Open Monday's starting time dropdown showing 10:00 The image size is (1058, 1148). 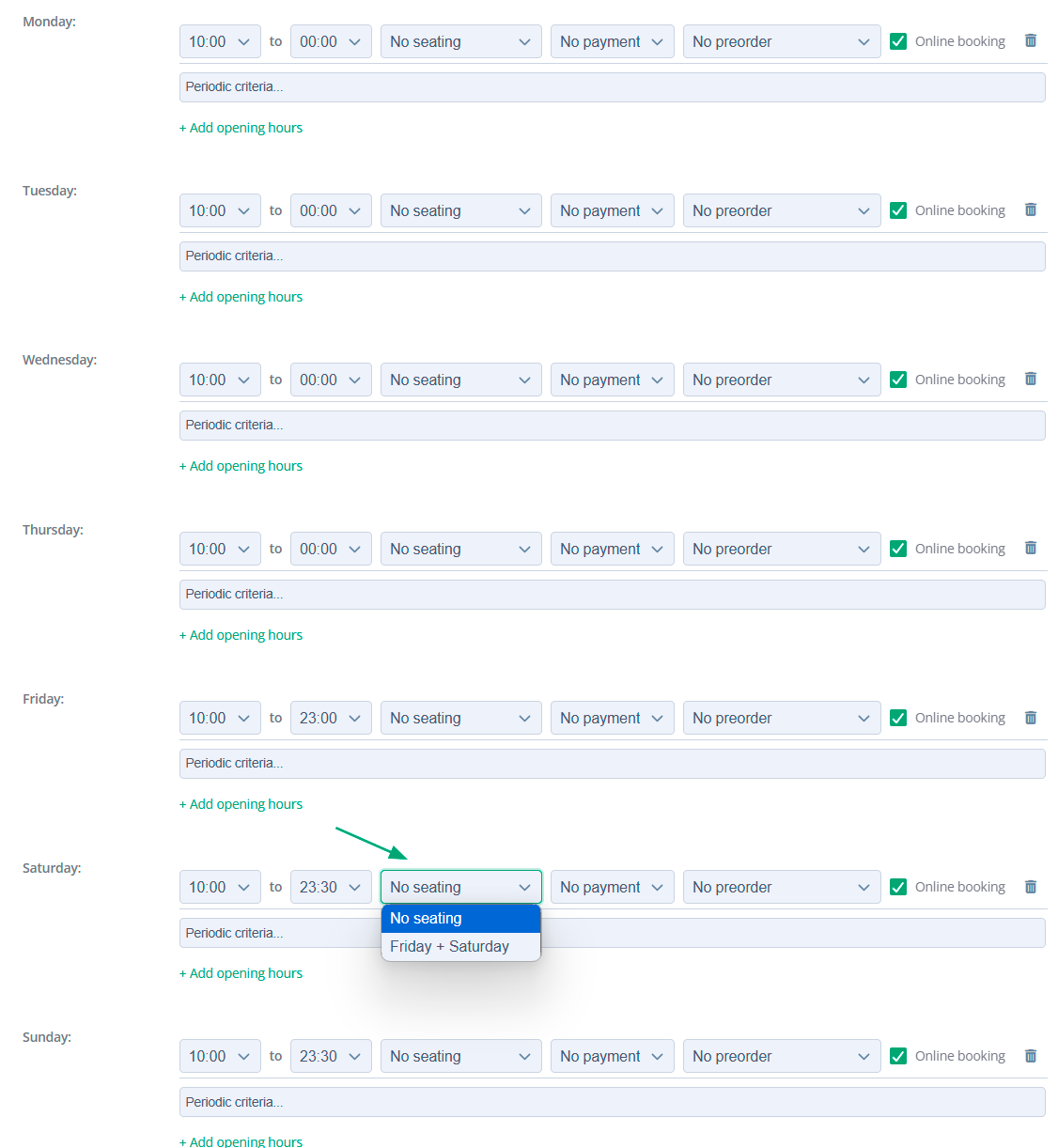coord(220,40)
